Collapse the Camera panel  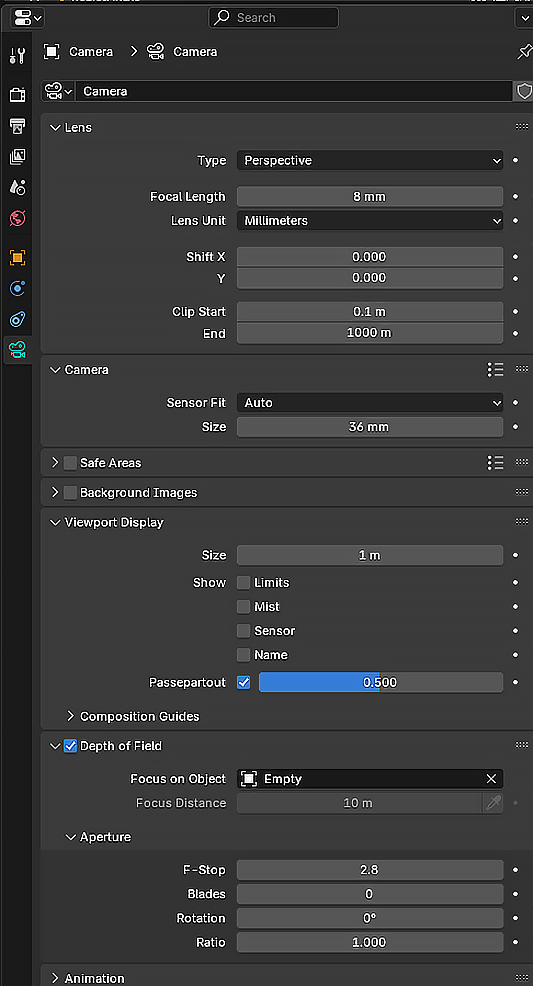click(55, 370)
